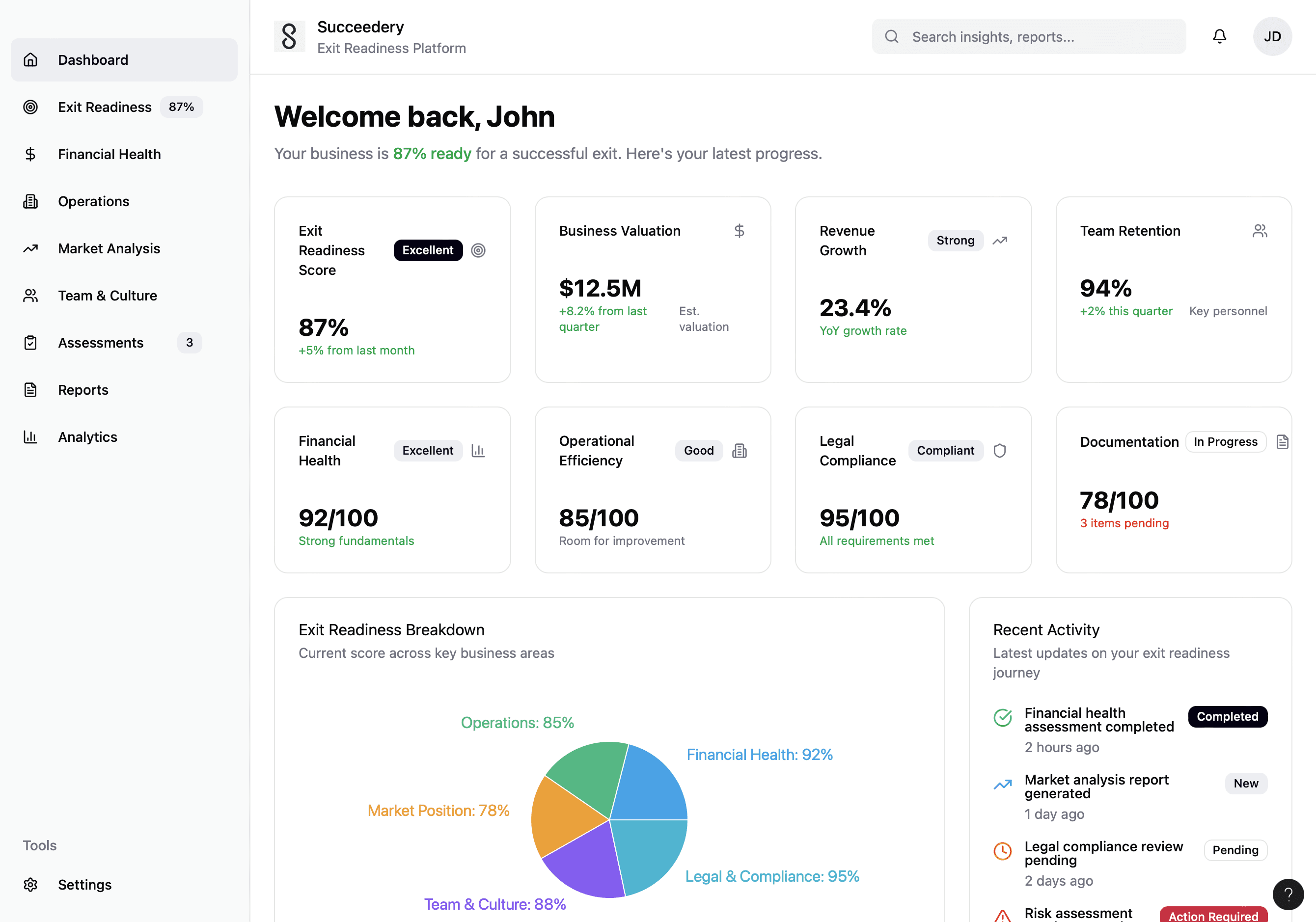Go to Dashboard in the sidebar
Screen dimensions: 1316x922
[124, 59]
